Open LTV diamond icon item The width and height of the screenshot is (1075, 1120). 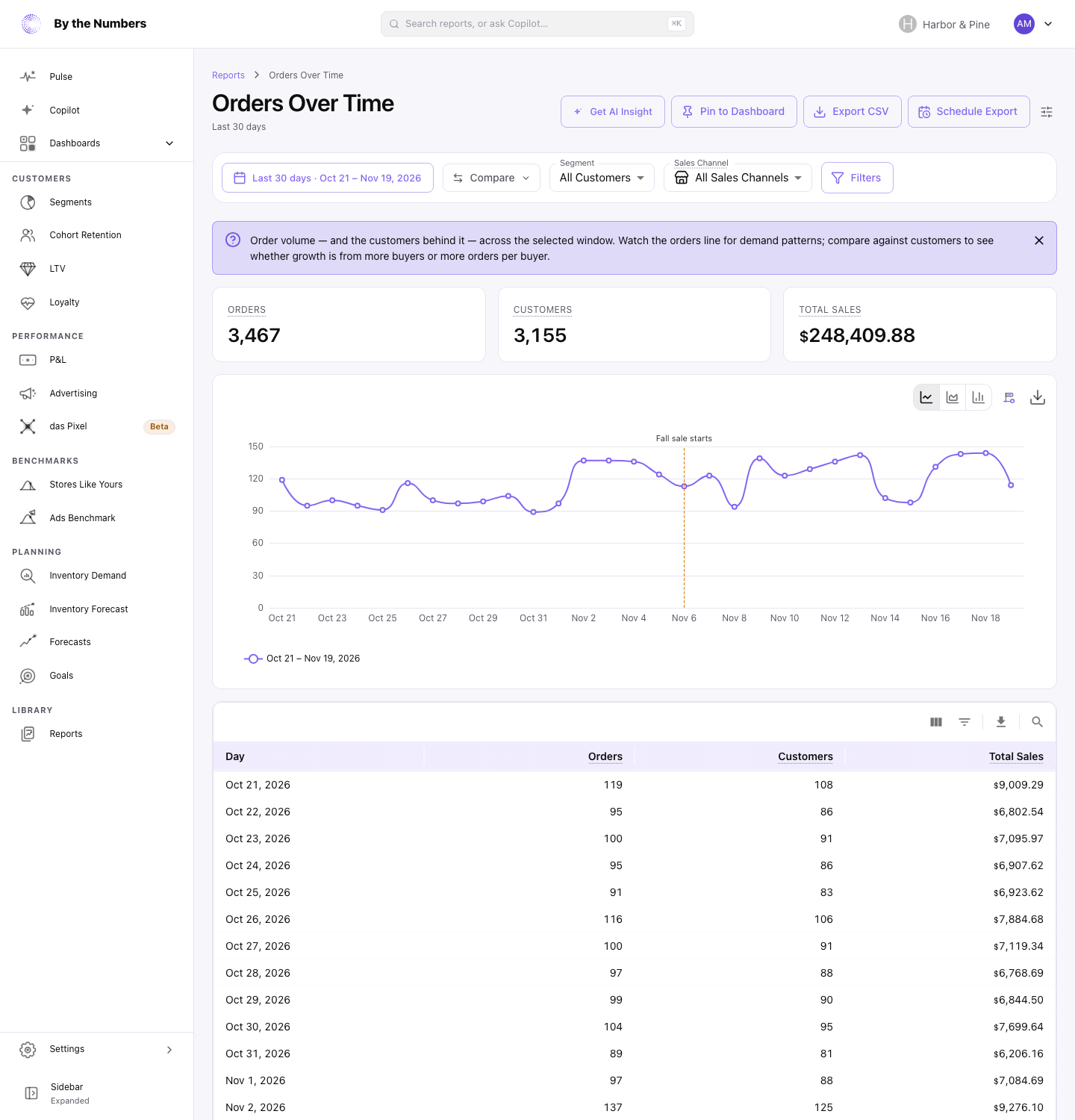click(97, 269)
